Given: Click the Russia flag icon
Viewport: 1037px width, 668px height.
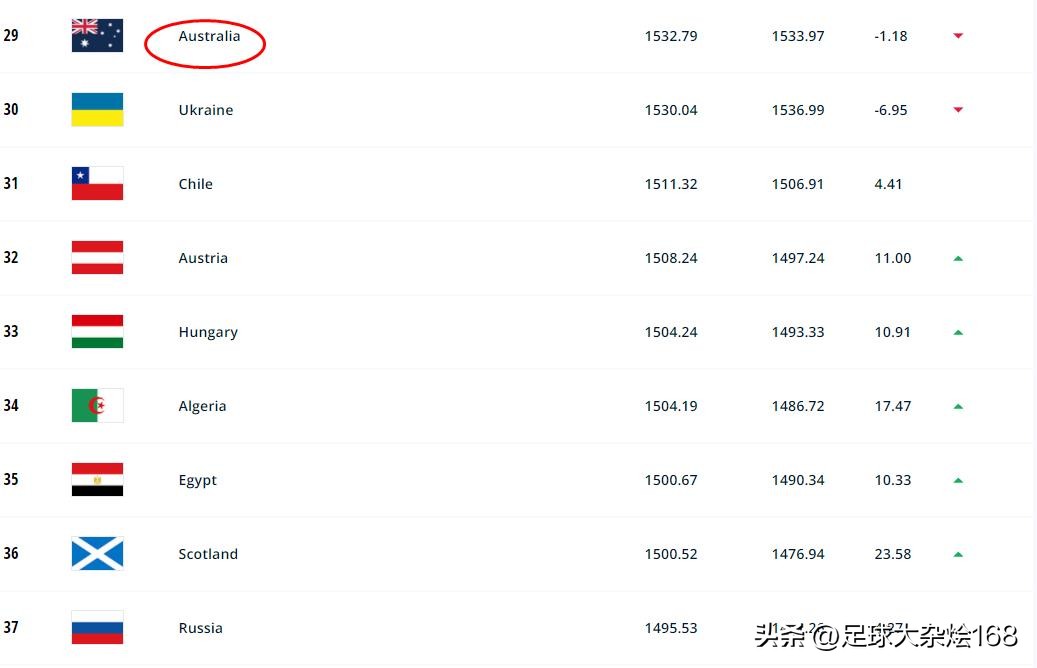Looking at the screenshot, I should click(97, 628).
